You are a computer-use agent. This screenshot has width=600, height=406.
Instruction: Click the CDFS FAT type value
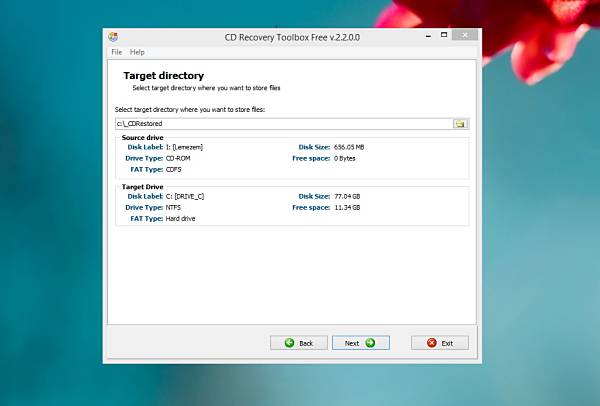click(173, 169)
